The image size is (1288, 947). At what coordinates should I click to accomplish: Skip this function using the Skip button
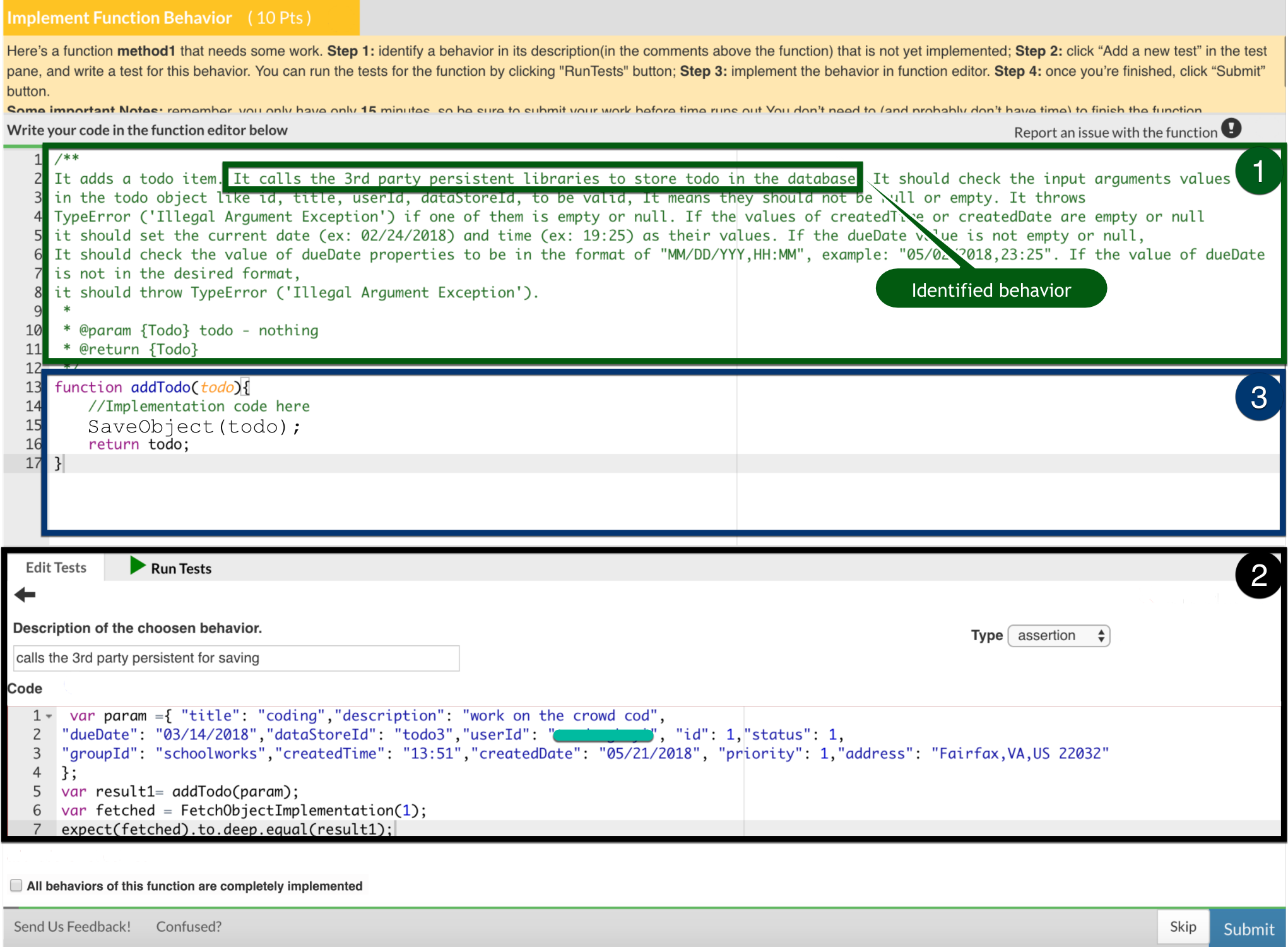(1183, 927)
